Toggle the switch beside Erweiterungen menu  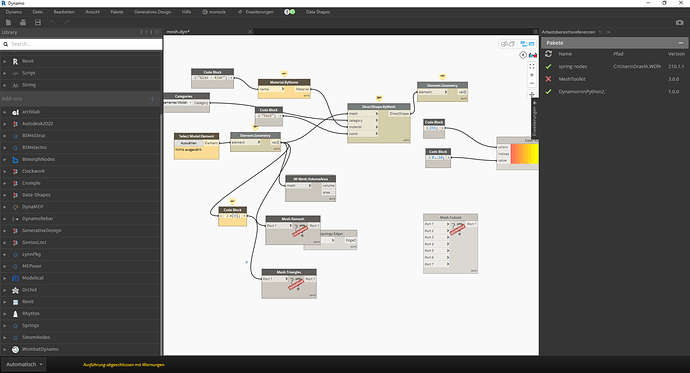coord(290,12)
